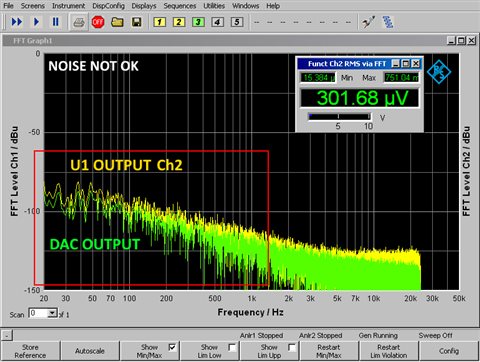
Task: Save setup with floppy disk icon
Action: click(x=137, y=22)
